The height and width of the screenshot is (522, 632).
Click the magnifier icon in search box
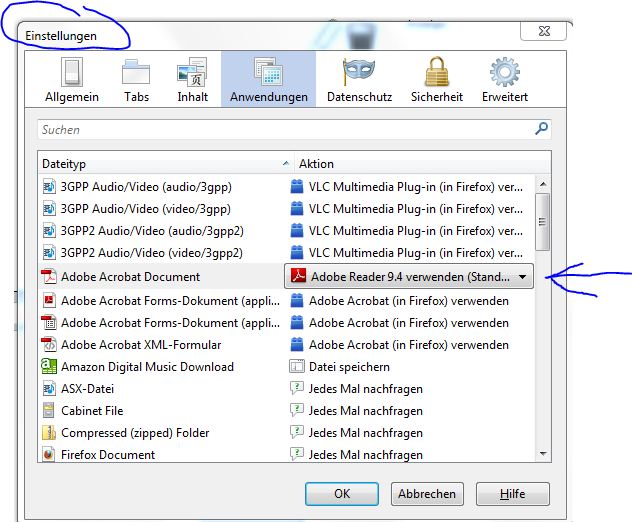point(541,129)
